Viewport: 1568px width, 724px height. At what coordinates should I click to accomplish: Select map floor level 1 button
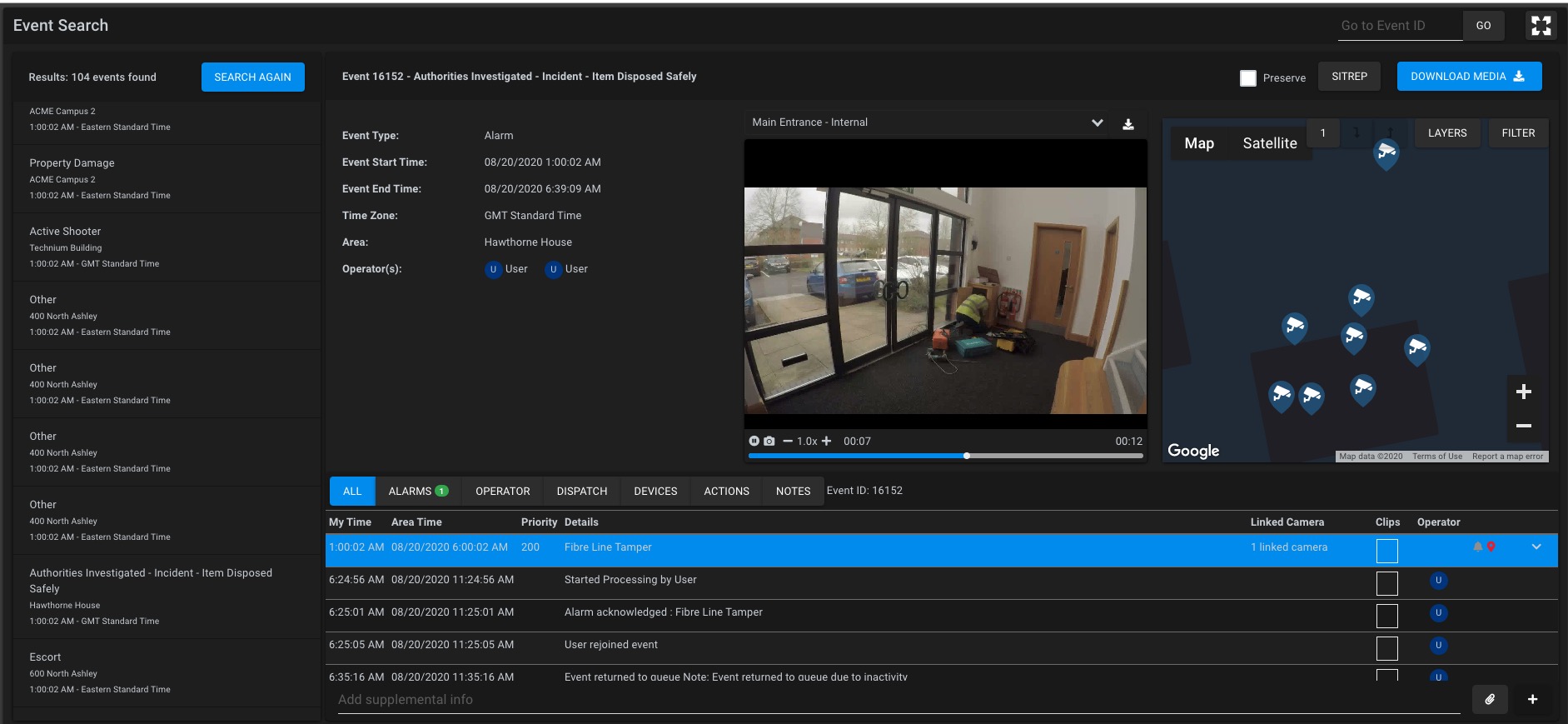pos(1323,133)
